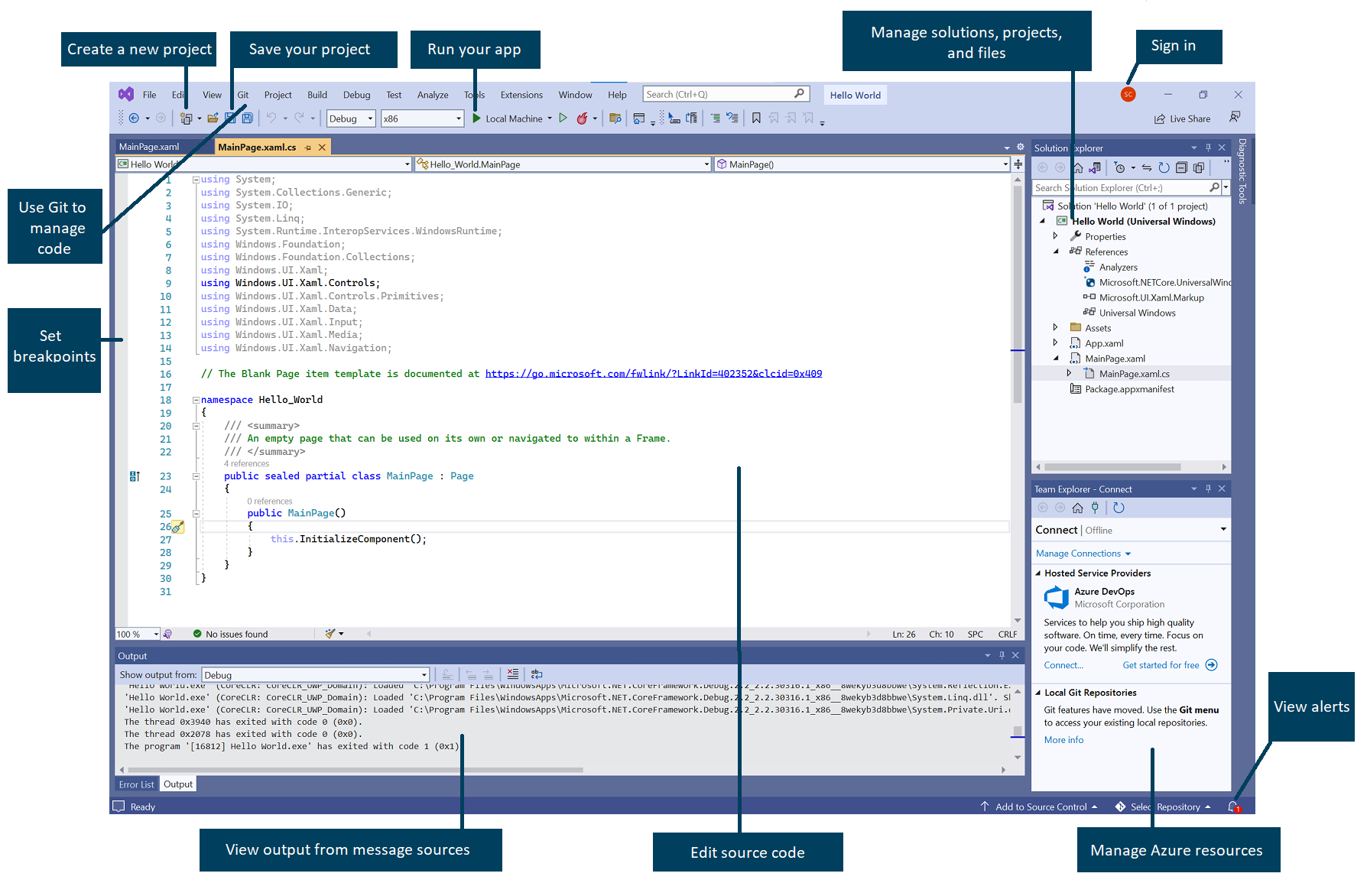Collapse the using directives outlining box at line 1
1367x896 pixels.
click(196, 180)
